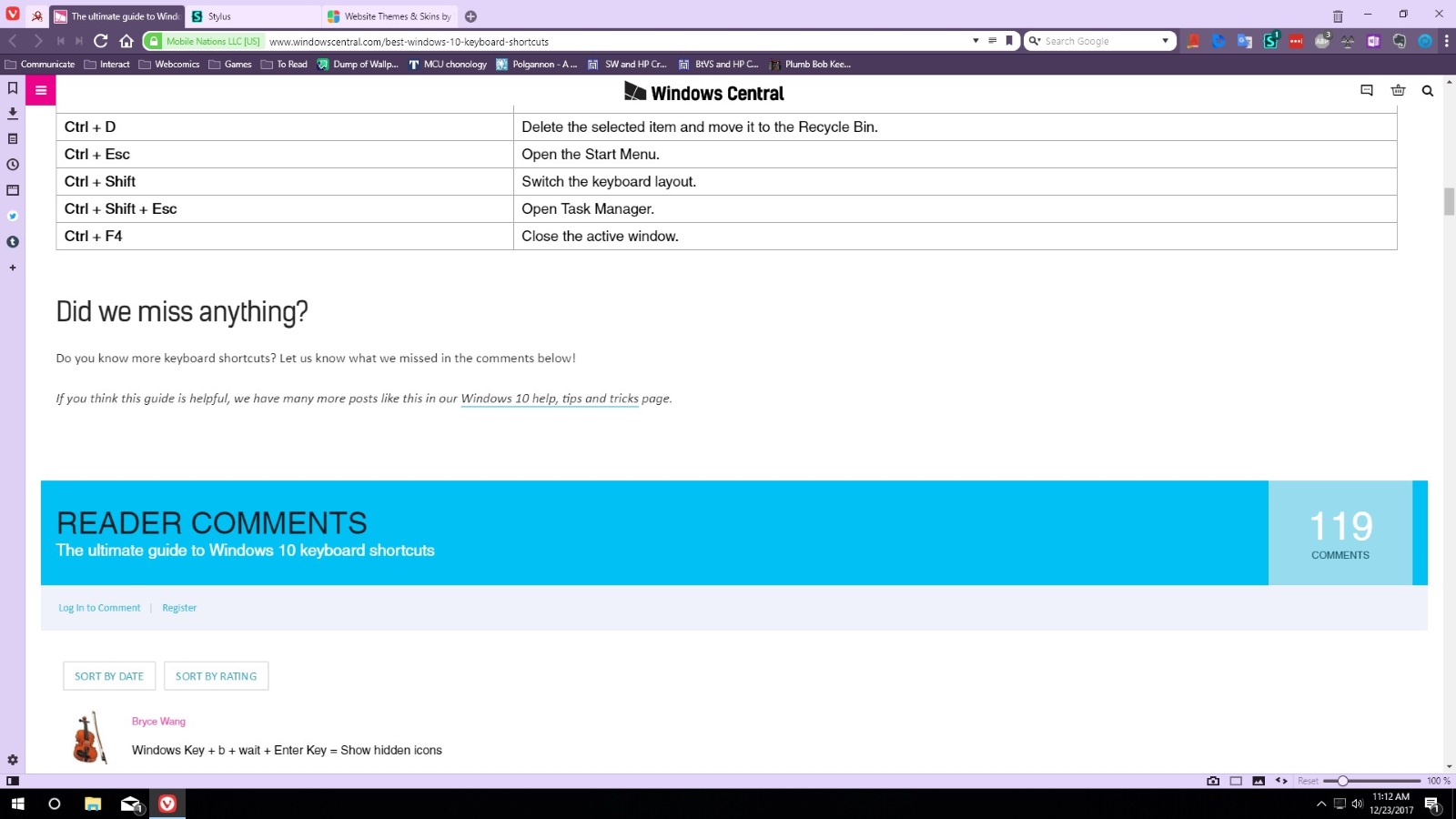Follow Windows 10 help, tips and tricks link
The height and width of the screenshot is (819, 1456).
(x=550, y=399)
